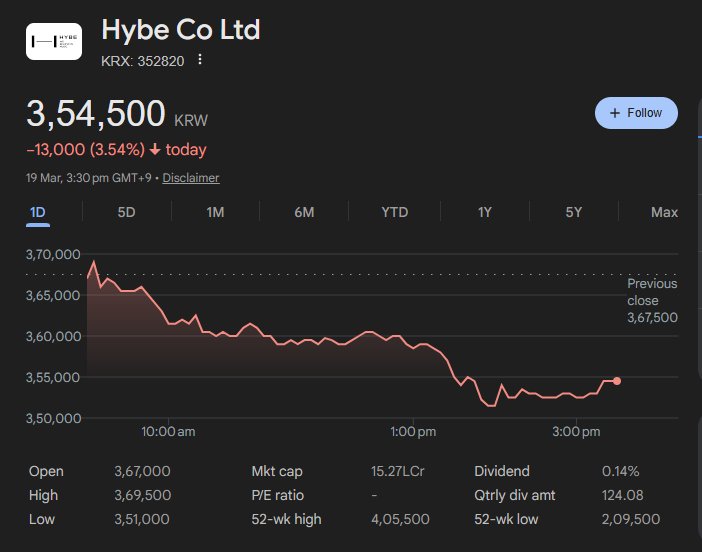Viewport: 702px width, 552px height.
Task: Open the Disclaimer link
Action: tap(191, 178)
